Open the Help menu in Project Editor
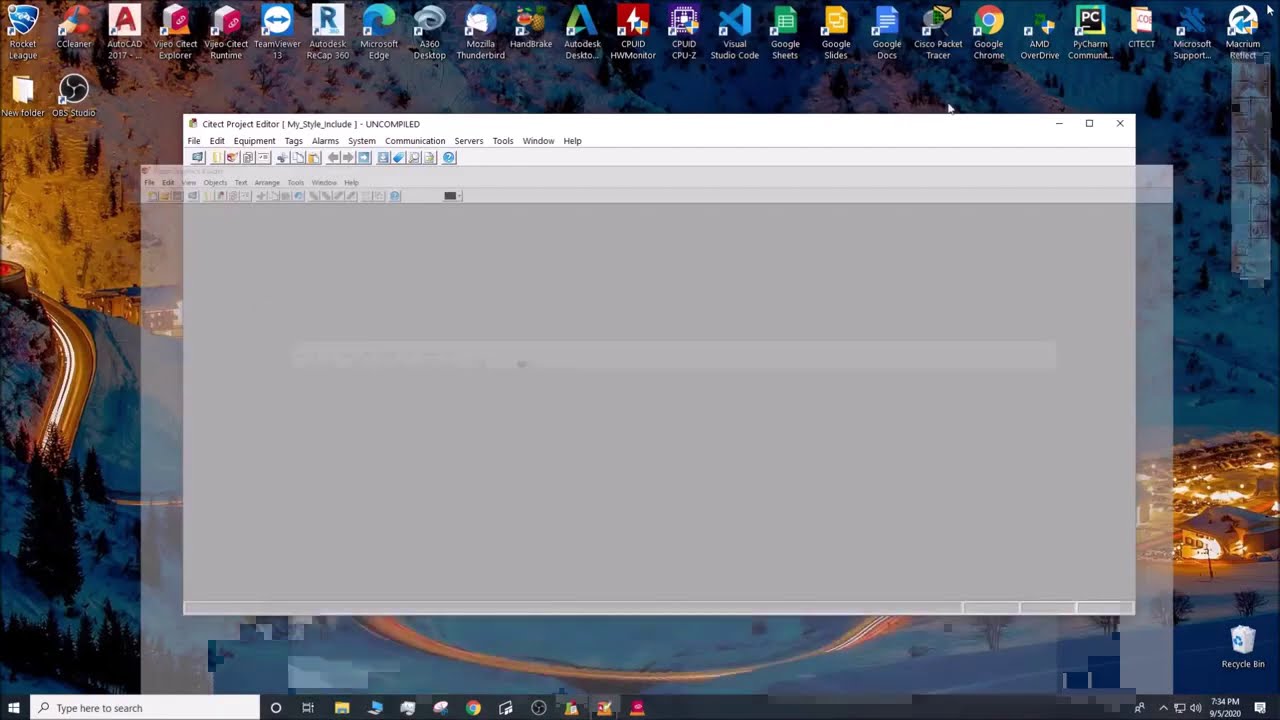The height and width of the screenshot is (720, 1280). tap(572, 141)
